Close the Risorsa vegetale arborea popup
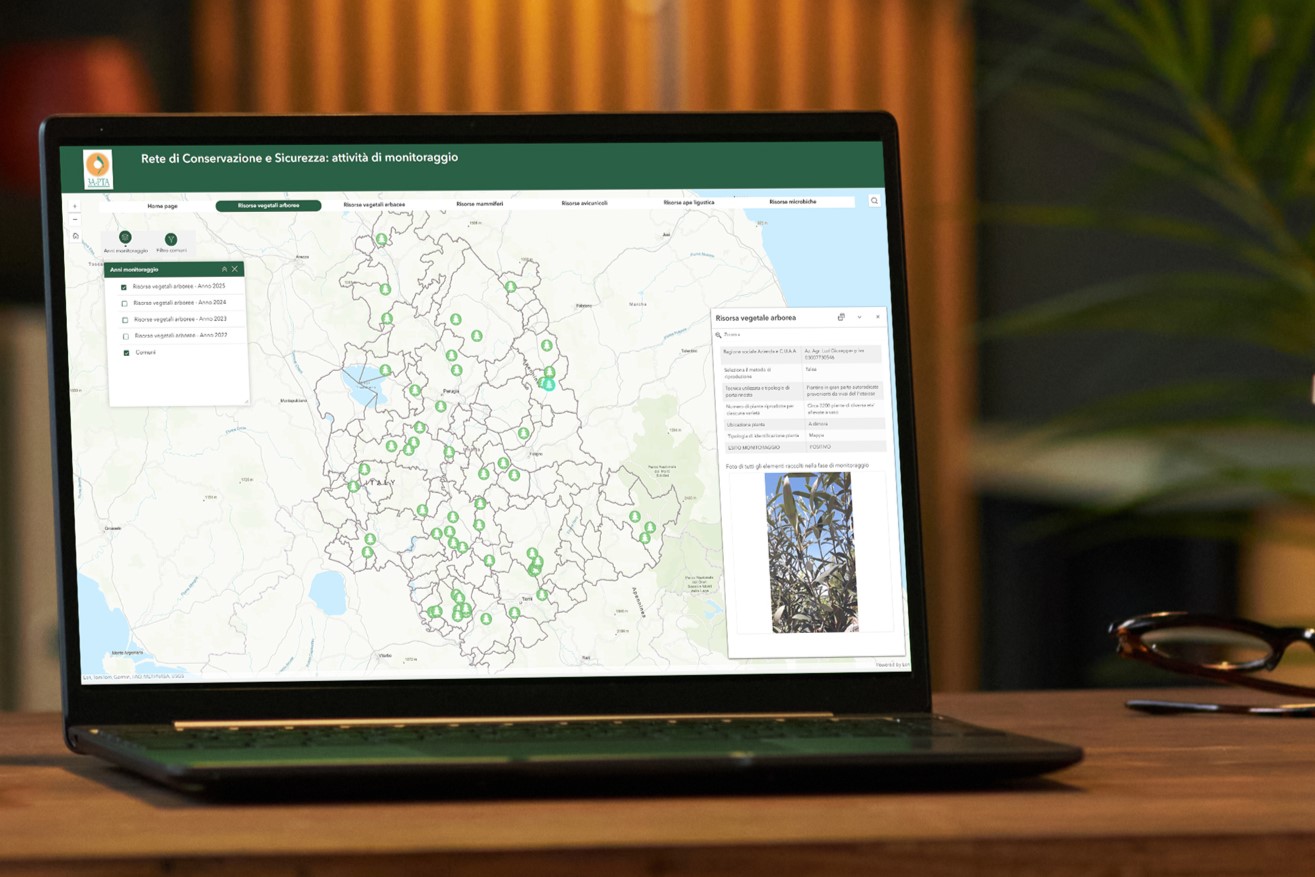1315x877 pixels. pyautogui.click(x=876, y=317)
